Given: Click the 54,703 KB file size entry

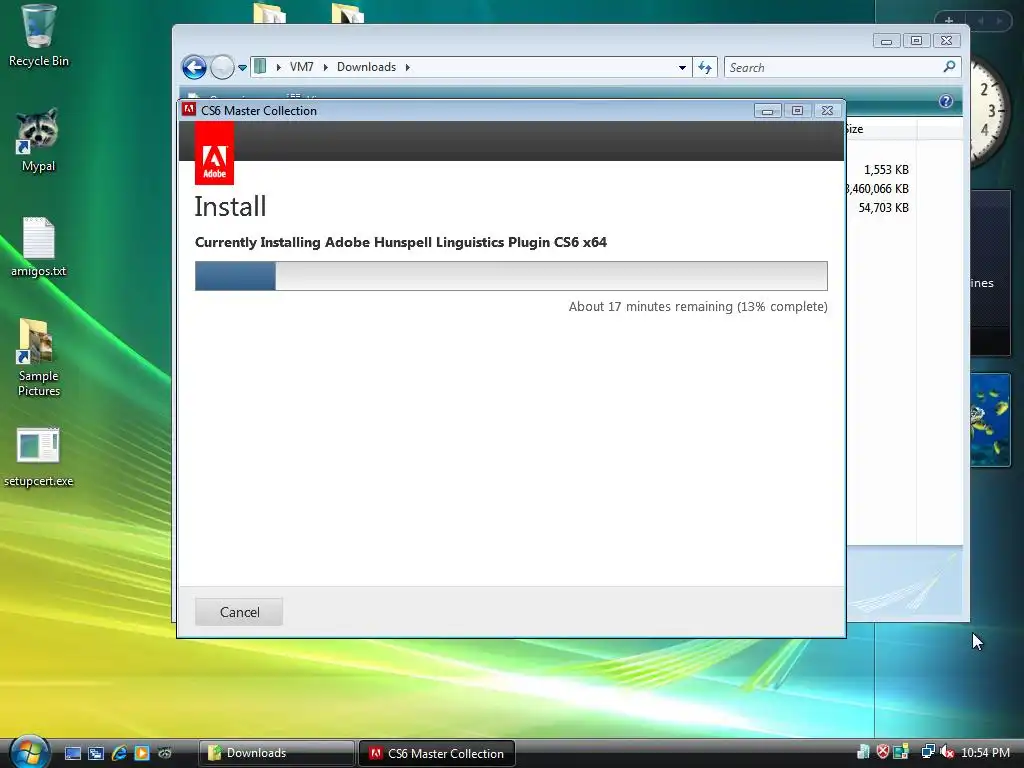Looking at the screenshot, I should (x=884, y=208).
